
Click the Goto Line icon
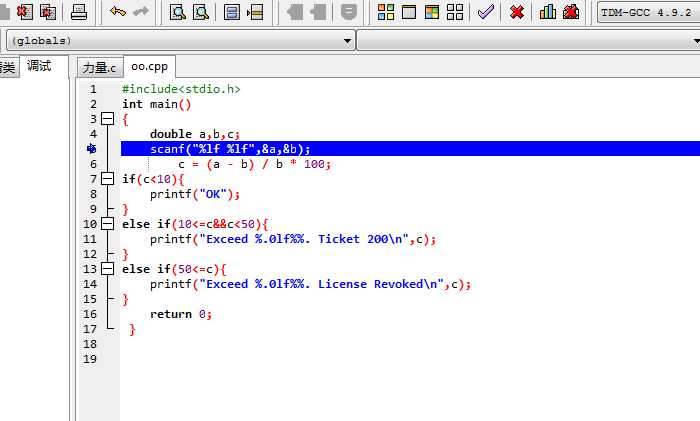click(x=255, y=12)
